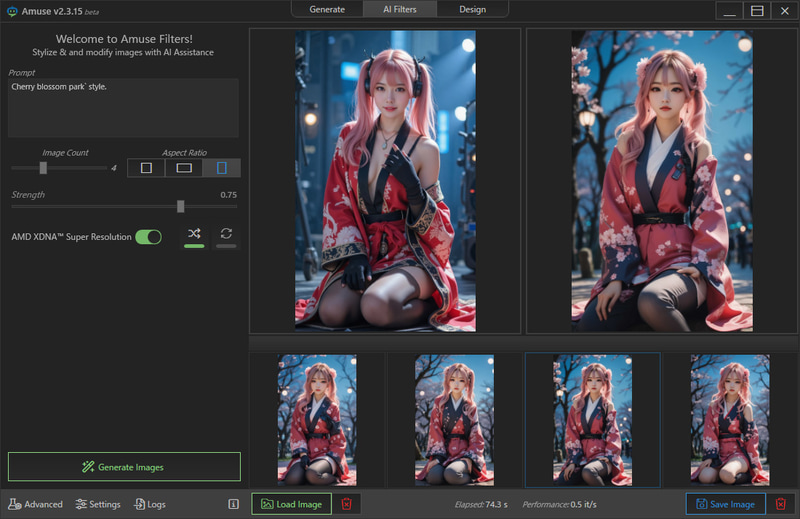Delete the loaded input image with red trash
This screenshot has width=800, height=519.
pyautogui.click(x=346, y=504)
